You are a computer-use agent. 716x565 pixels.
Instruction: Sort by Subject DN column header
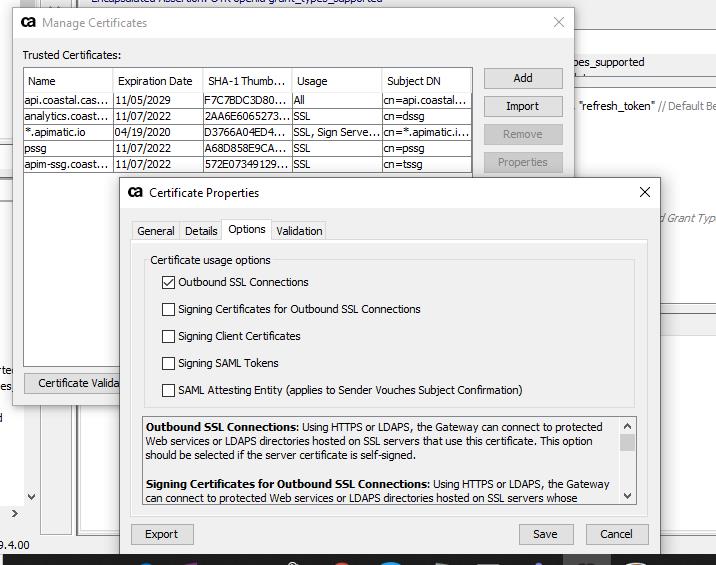pos(426,81)
